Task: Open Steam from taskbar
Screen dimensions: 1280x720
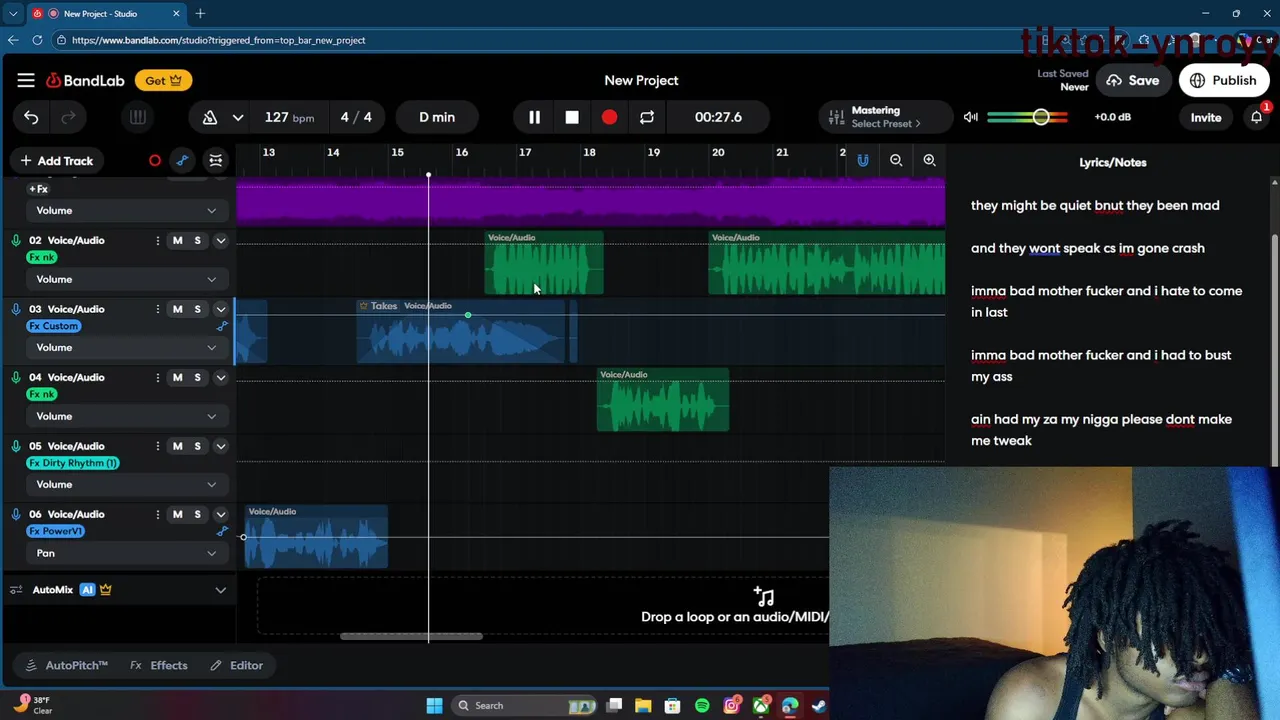Action: click(x=819, y=705)
